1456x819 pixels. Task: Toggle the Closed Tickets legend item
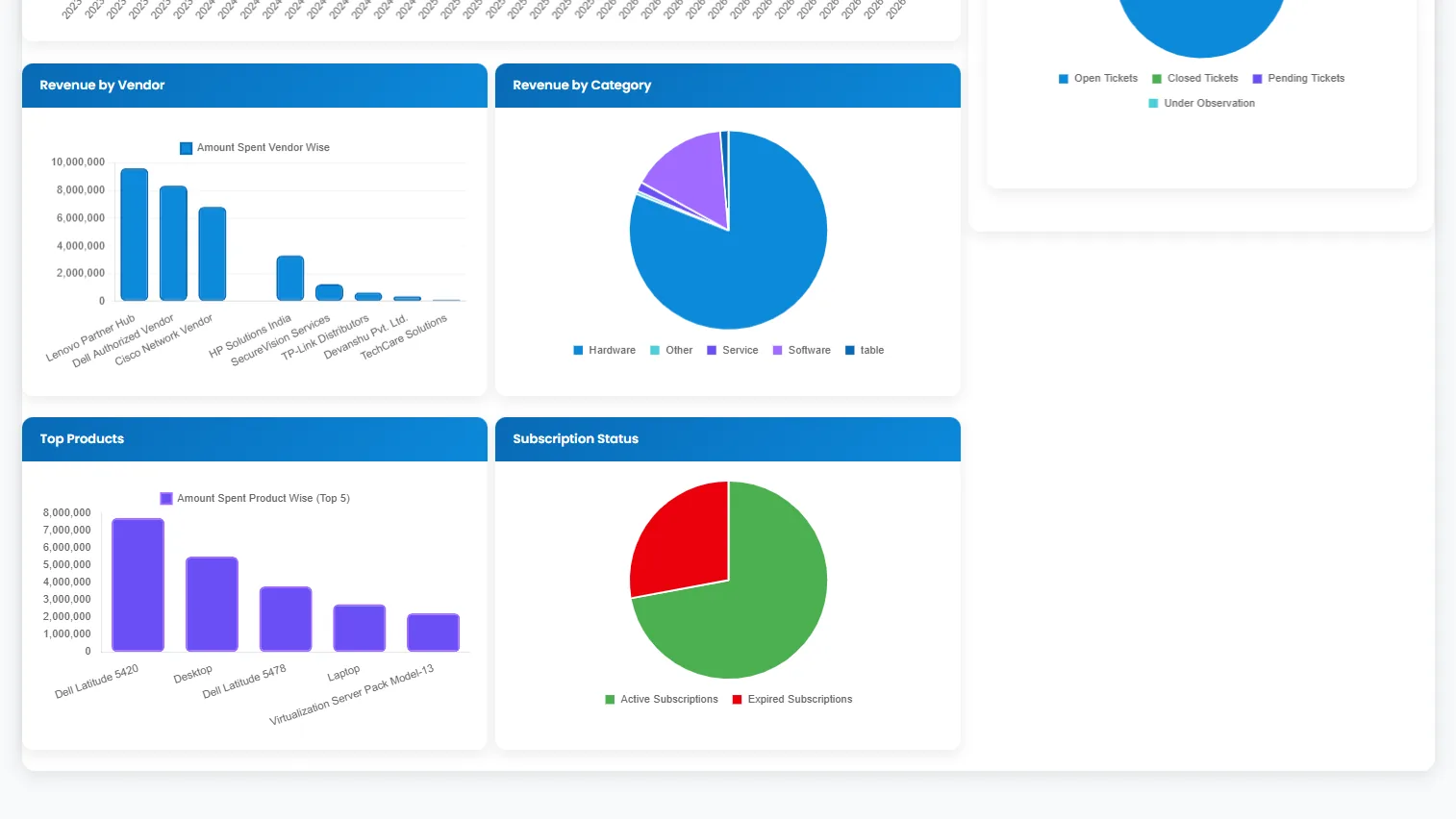coord(1194,79)
